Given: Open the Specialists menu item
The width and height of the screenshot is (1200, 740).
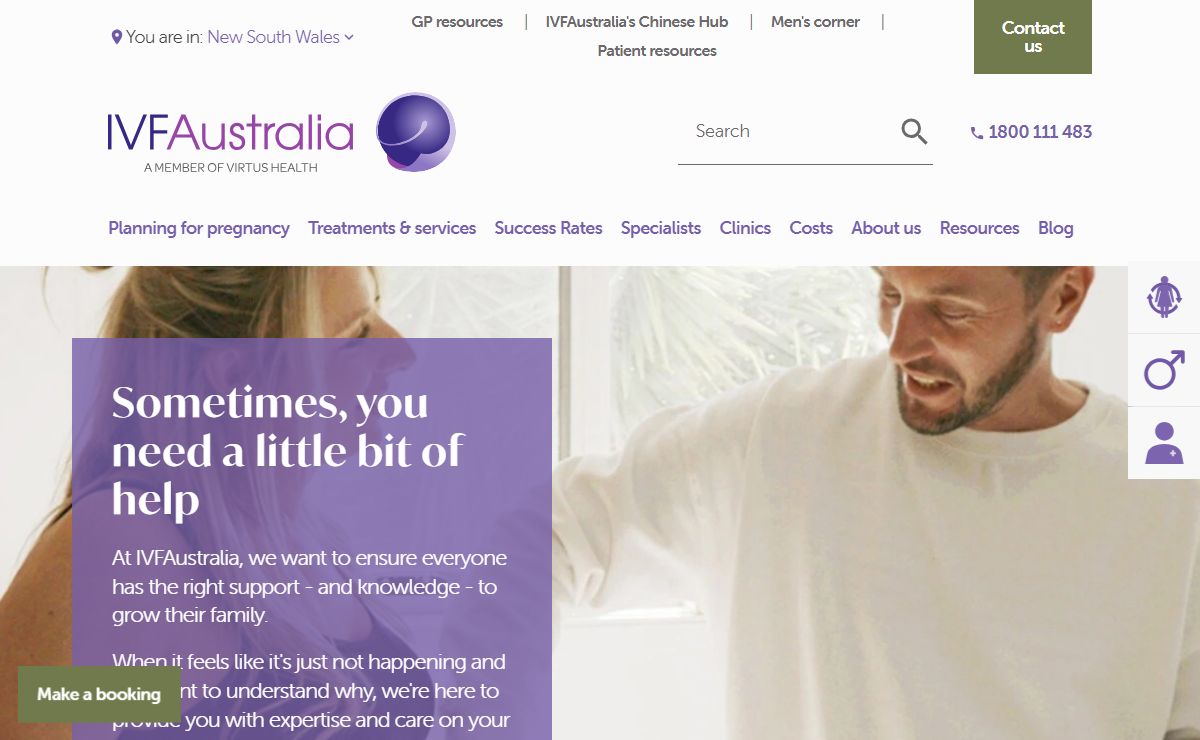Looking at the screenshot, I should pos(661,228).
